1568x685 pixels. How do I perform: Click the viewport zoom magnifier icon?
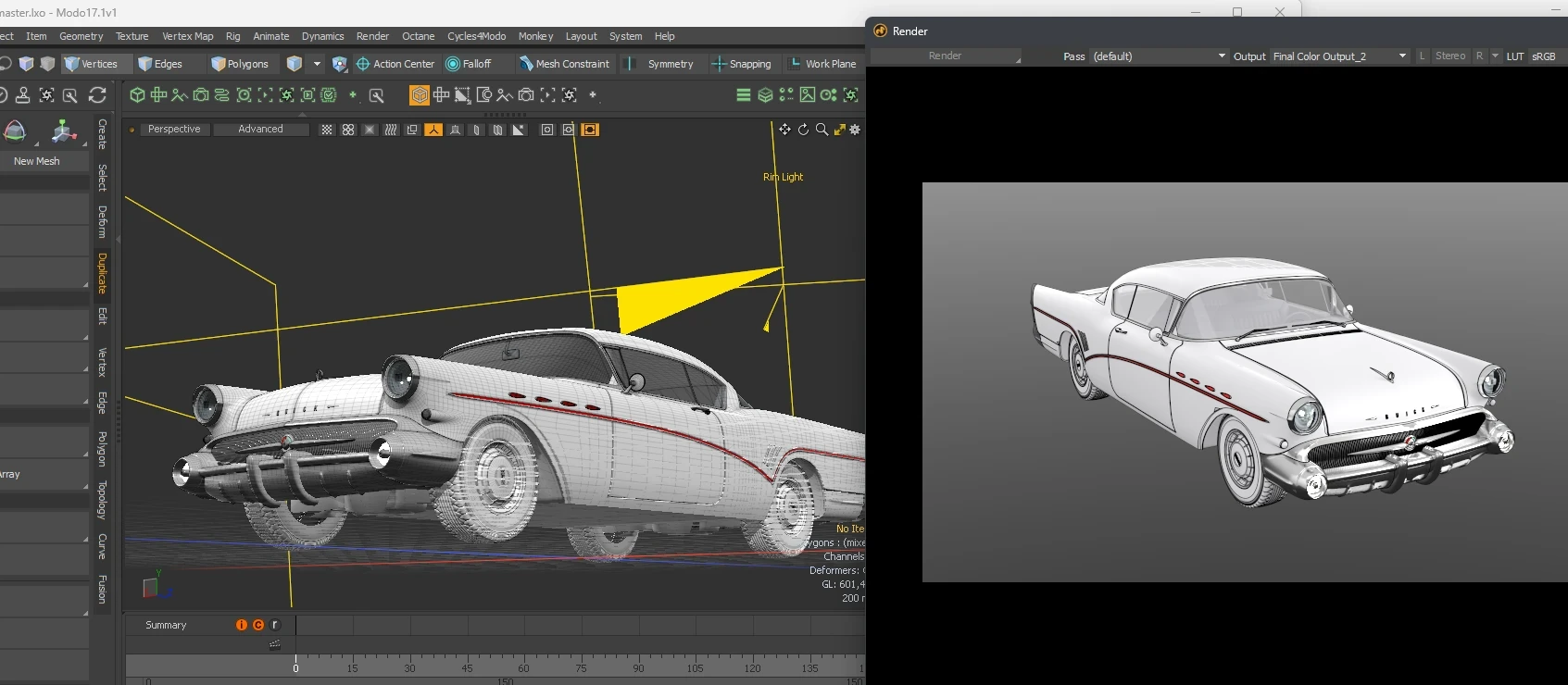click(822, 130)
